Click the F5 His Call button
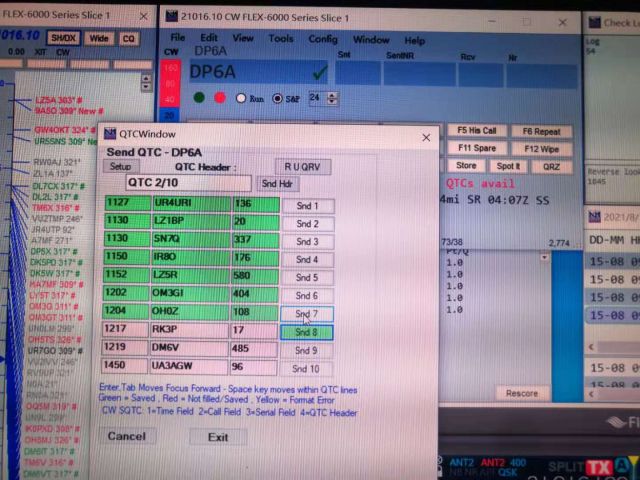 (477, 131)
